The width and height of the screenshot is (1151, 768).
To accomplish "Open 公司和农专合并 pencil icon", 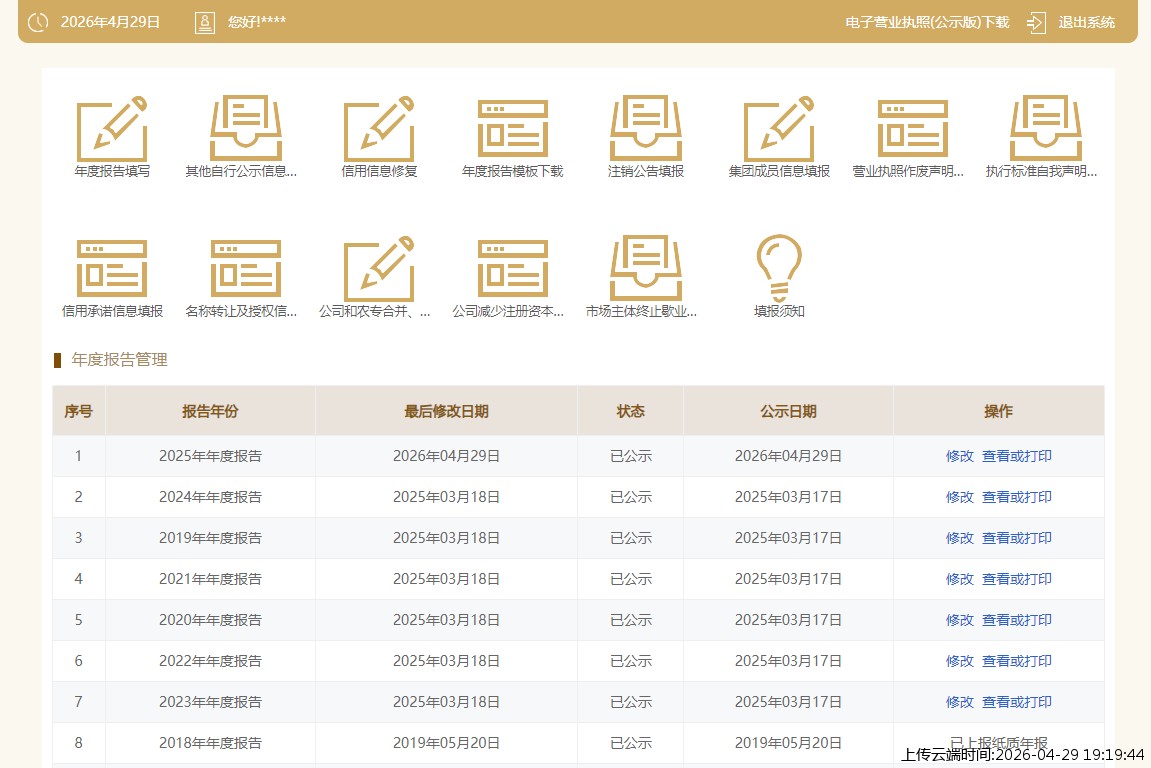I will click(x=379, y=269).
